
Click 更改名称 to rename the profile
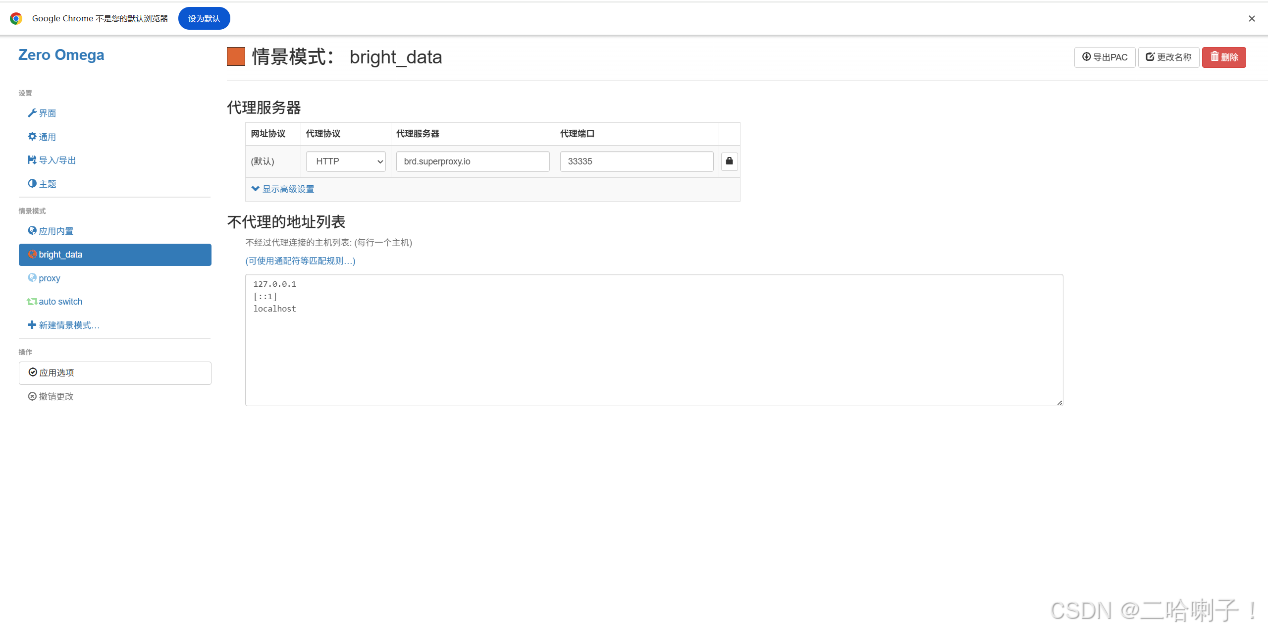click(x=1168, y=57)
